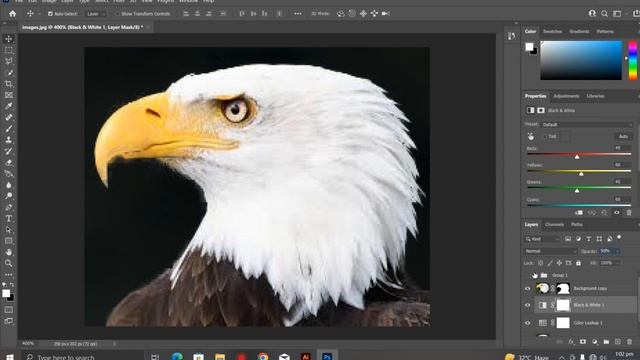Click the search icon at top right
Image resolution: width=640 pixels, height=360 pixels.
(x=604, y=13)
